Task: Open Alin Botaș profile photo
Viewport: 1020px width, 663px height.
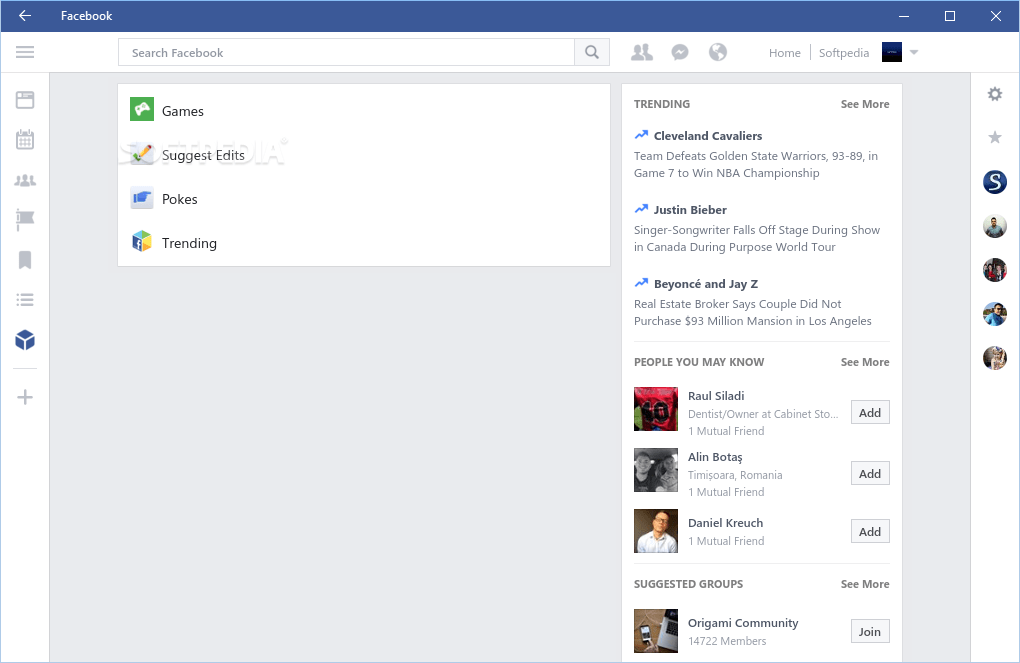Action: point(656,470)
